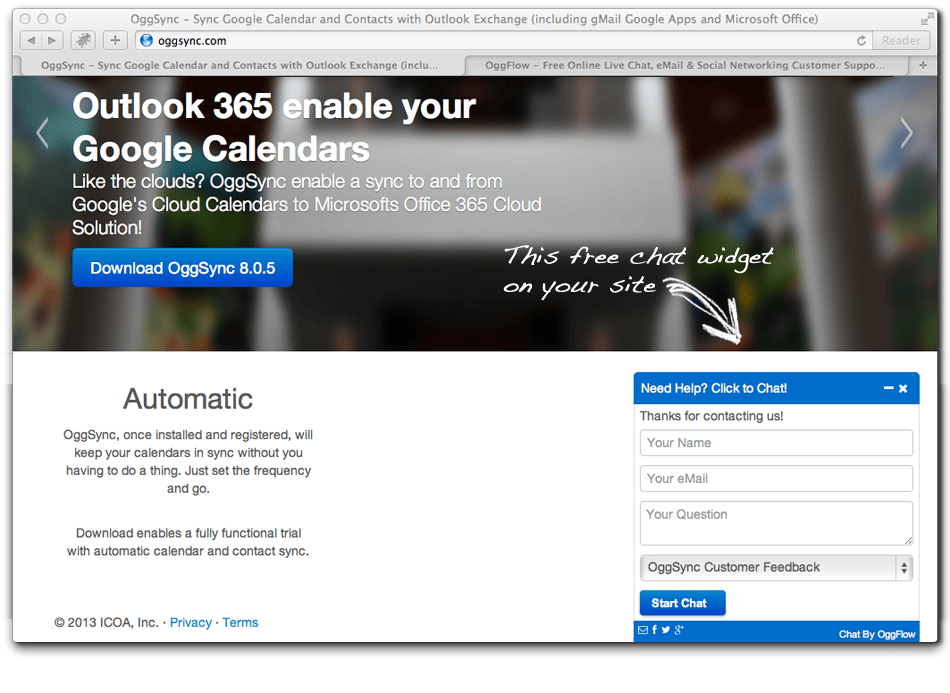The image size is (950, 693).
Task: Minimize the chat widget with the dash icon
Action: coord(888,388)
